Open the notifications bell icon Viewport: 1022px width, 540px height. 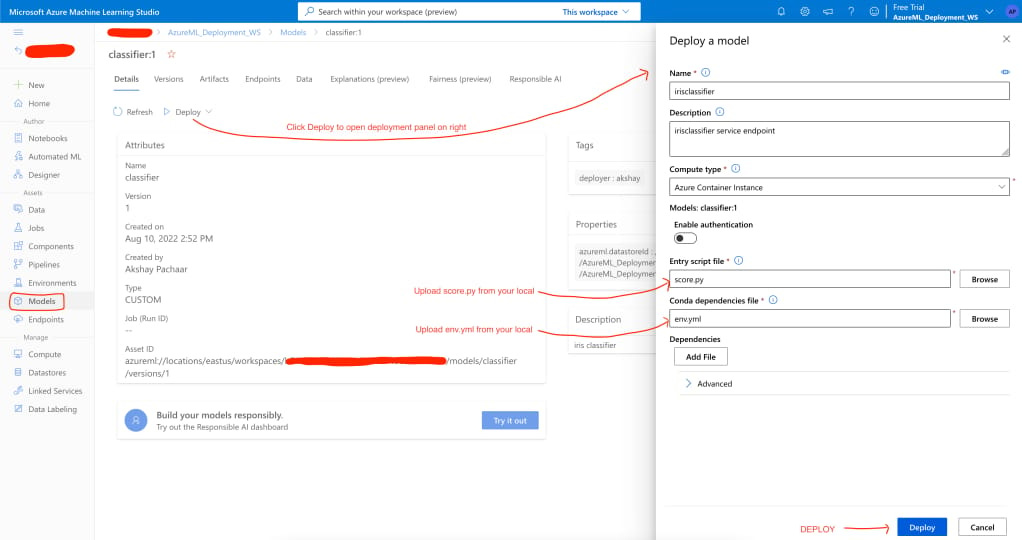click(781, 12)
